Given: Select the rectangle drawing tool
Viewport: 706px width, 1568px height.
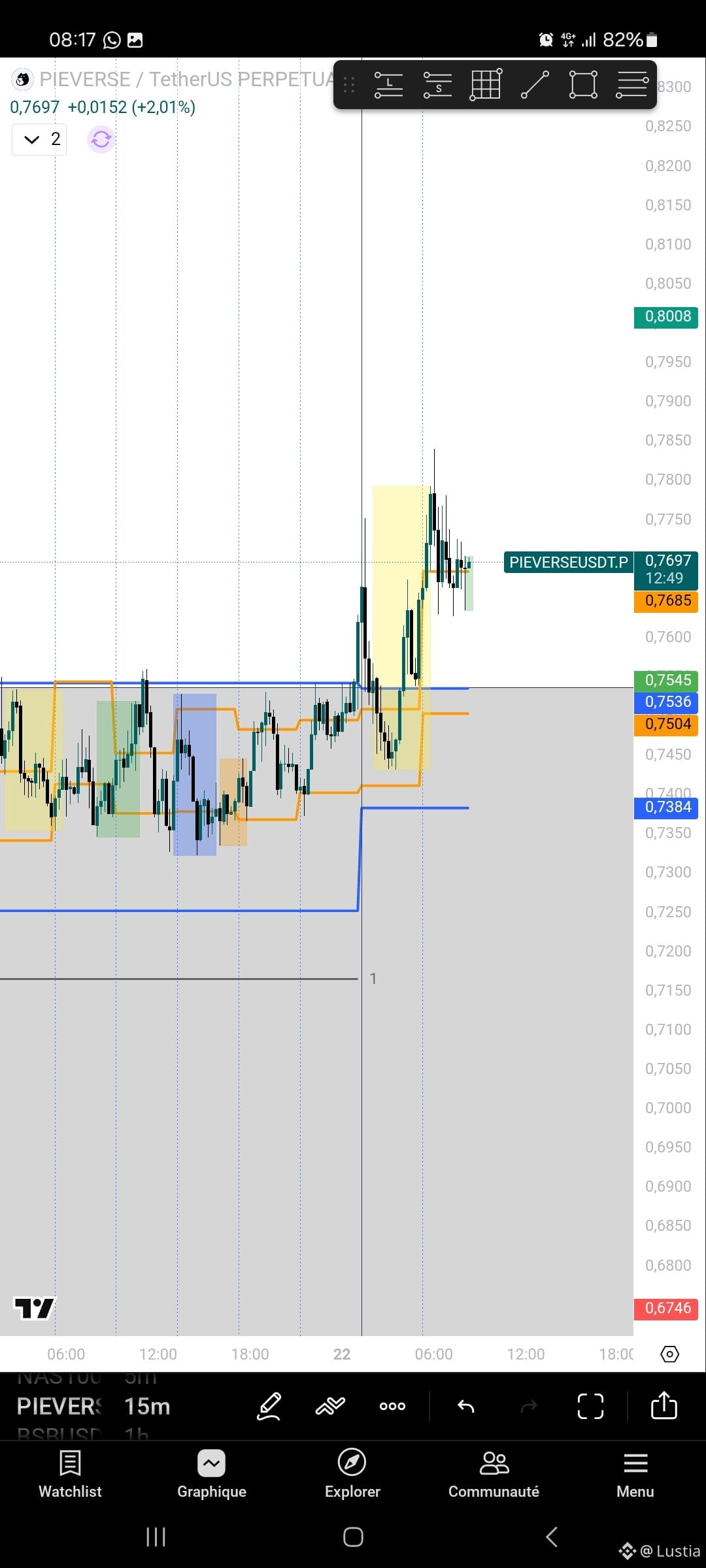Looking at the screenshot, I should (583, 85).
